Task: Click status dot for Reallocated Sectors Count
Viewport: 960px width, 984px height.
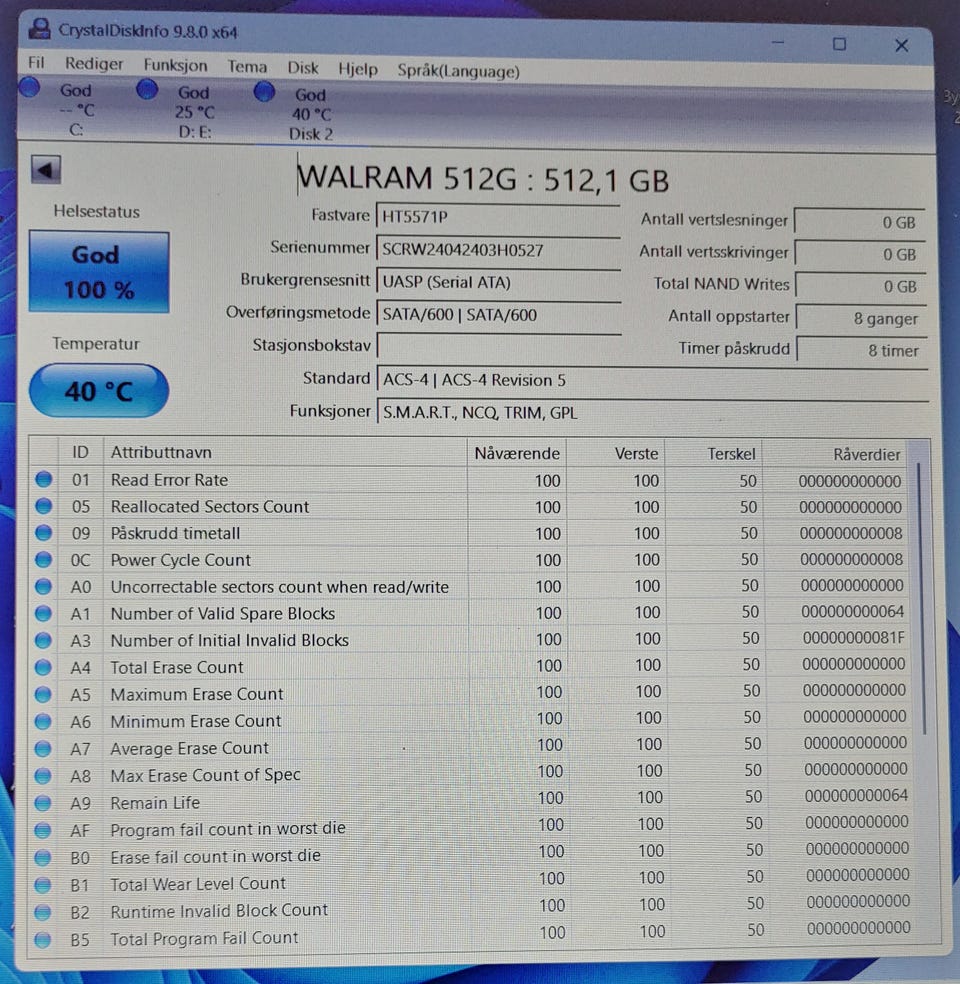Action: [x=44, y=506]
